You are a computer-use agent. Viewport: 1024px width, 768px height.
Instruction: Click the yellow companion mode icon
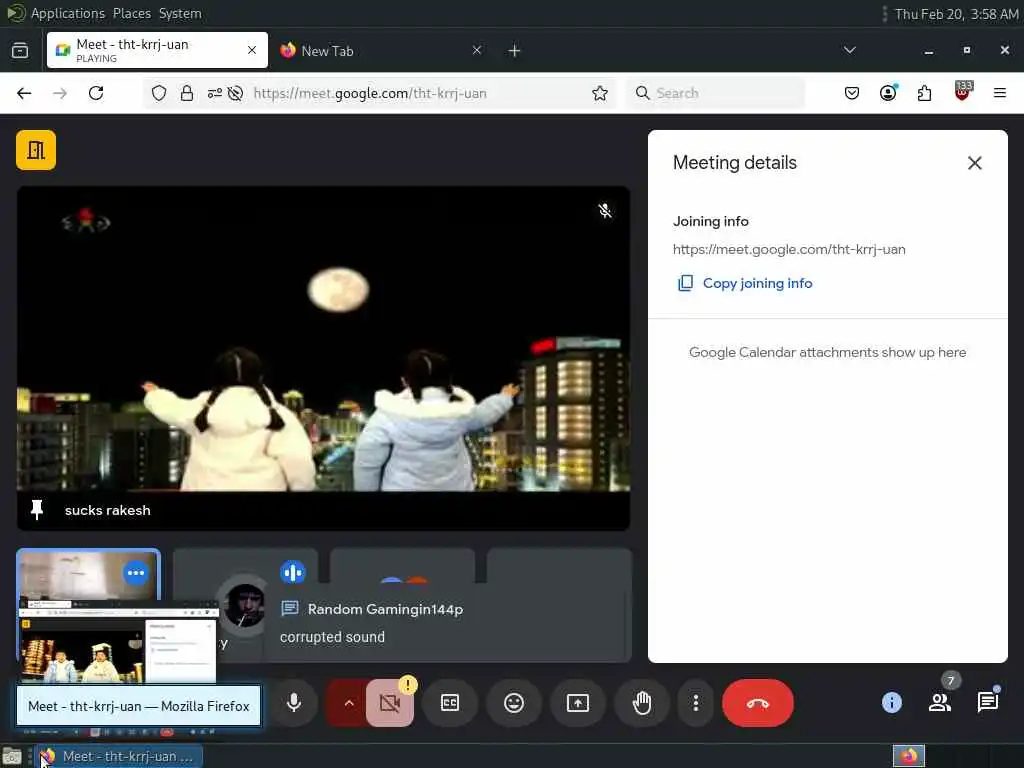point(36,150)
